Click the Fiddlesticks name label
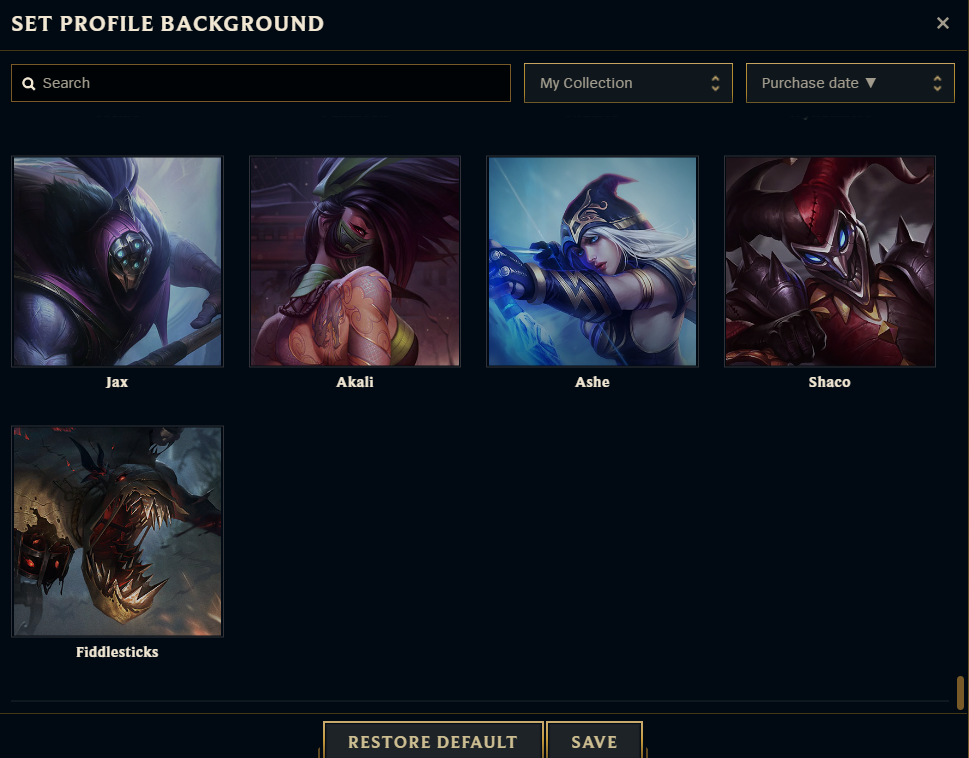Viewport: 969px width, 758px height. pos(117,652)
